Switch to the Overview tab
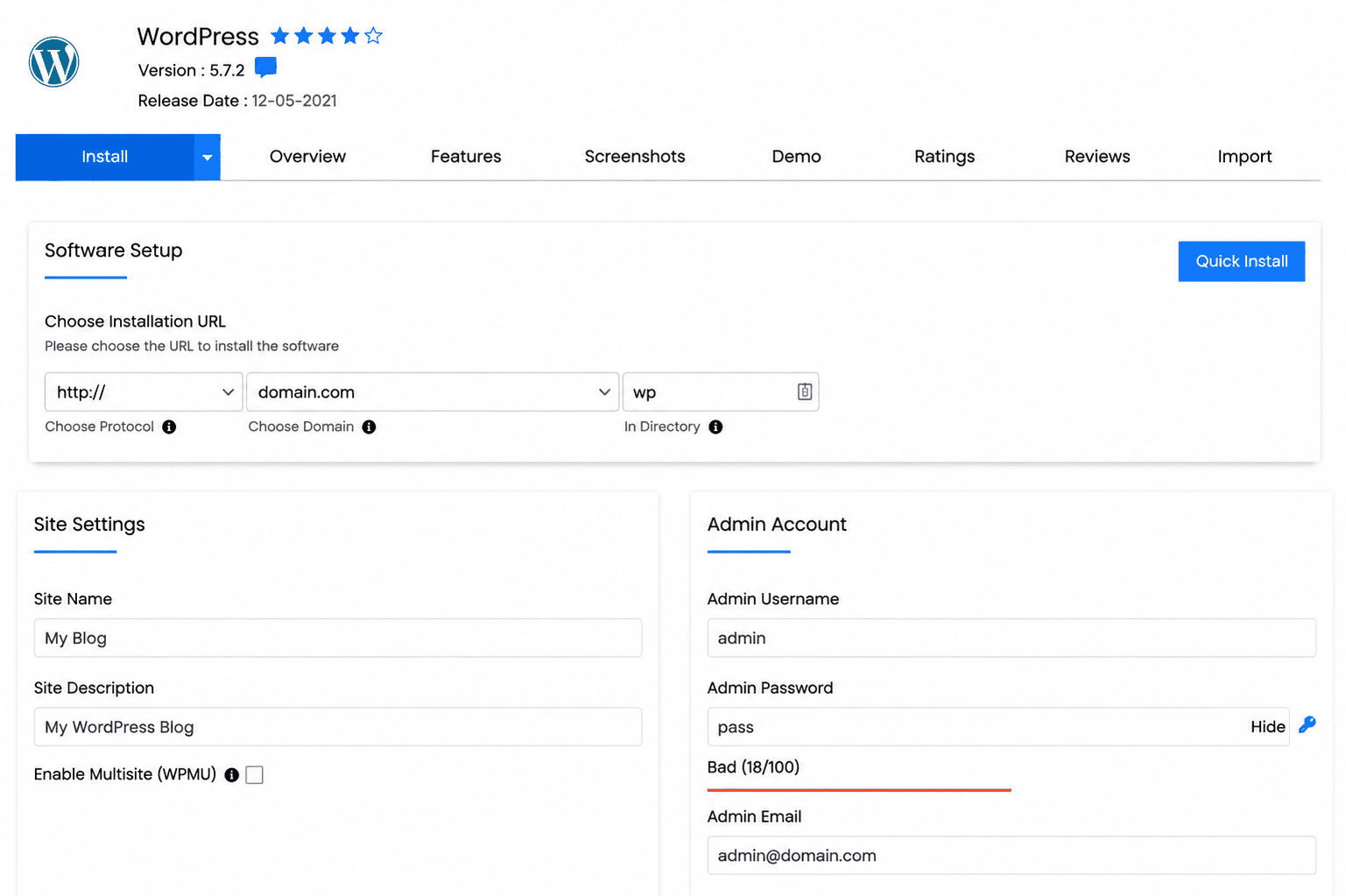Viewport: 1346px width, 896px height. tap(307, 157)
